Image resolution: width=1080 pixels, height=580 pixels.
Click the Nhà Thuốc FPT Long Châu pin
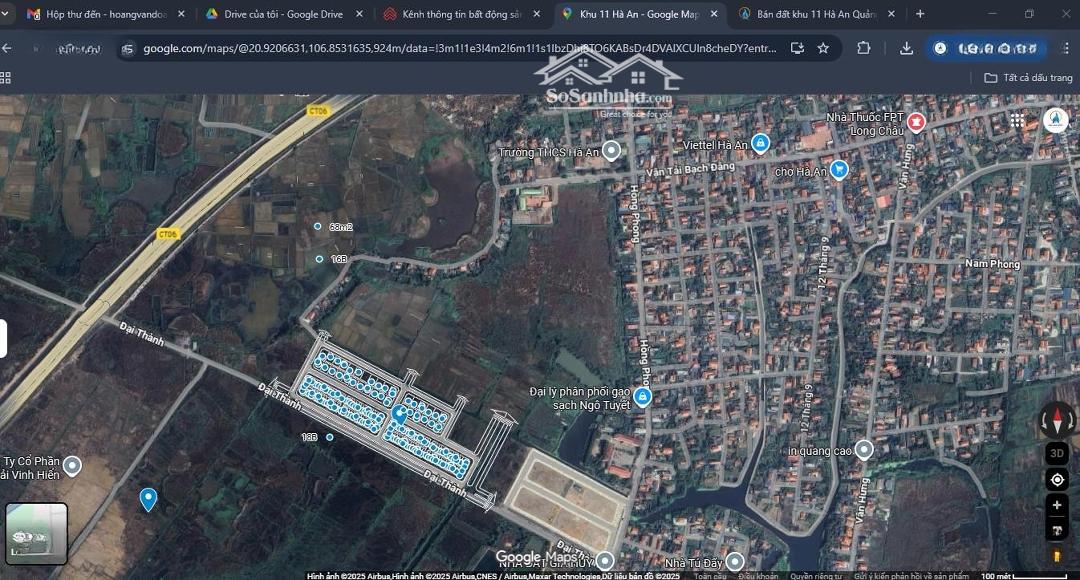pos(916,122)
